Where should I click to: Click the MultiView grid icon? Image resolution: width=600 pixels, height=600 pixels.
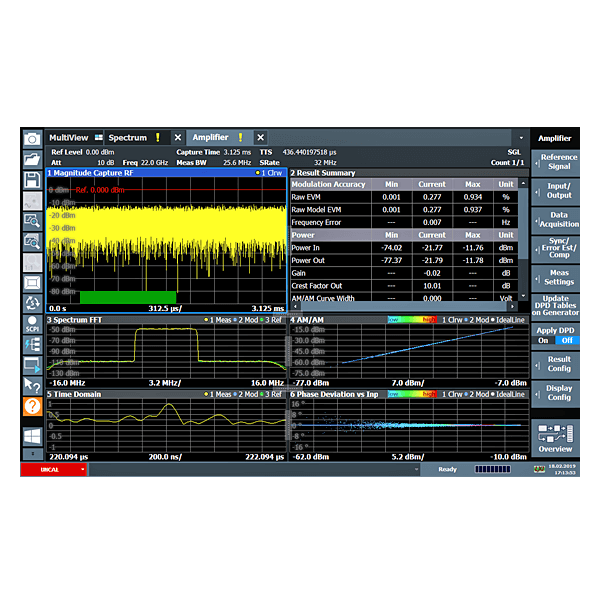[99, 137]
